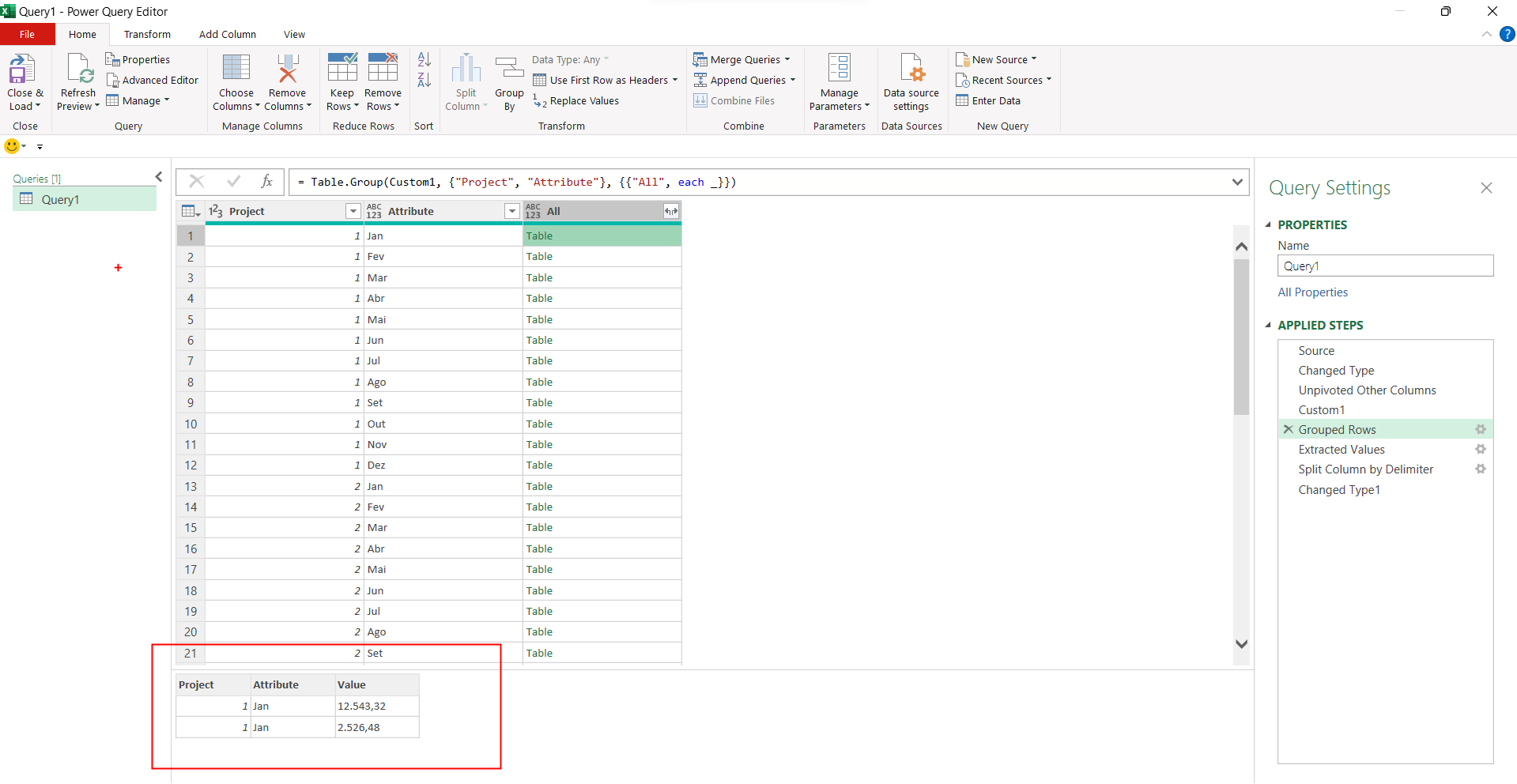Screen dimensions: 1517x784
Task: Open Manage Parameters
Action: click(840, 82)
